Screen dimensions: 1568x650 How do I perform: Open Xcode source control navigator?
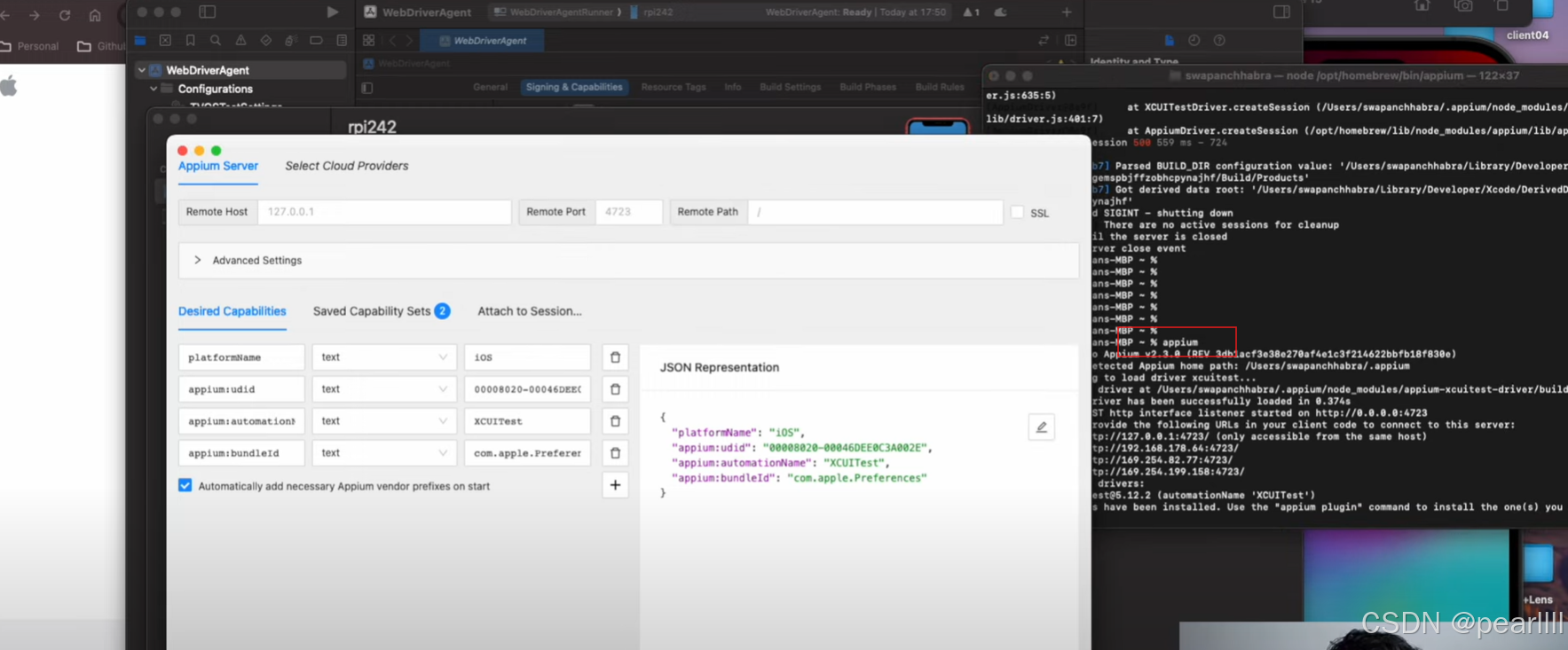pyautogui.click(x=165, y=41)
